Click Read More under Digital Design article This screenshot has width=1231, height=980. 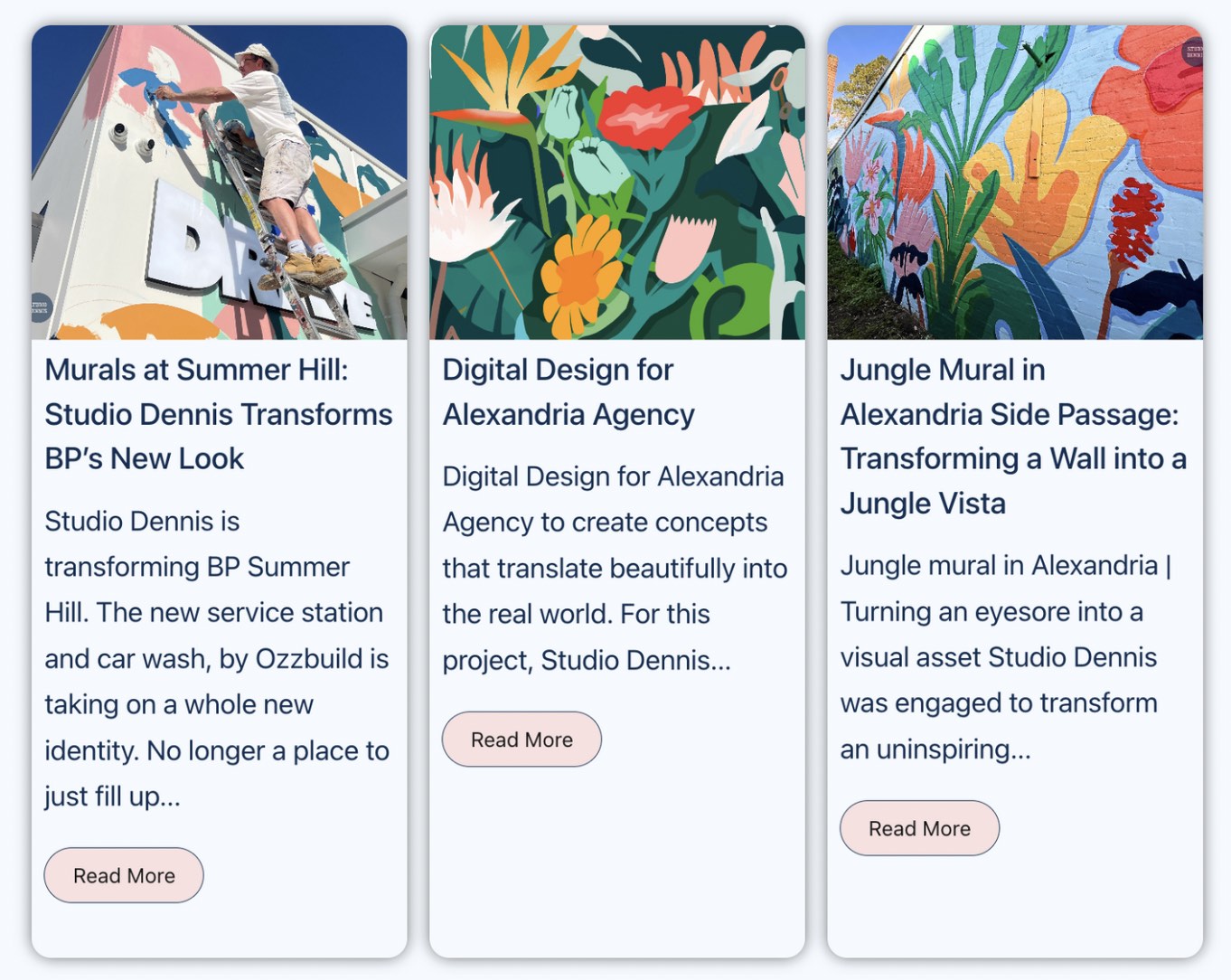click(522, 740)
